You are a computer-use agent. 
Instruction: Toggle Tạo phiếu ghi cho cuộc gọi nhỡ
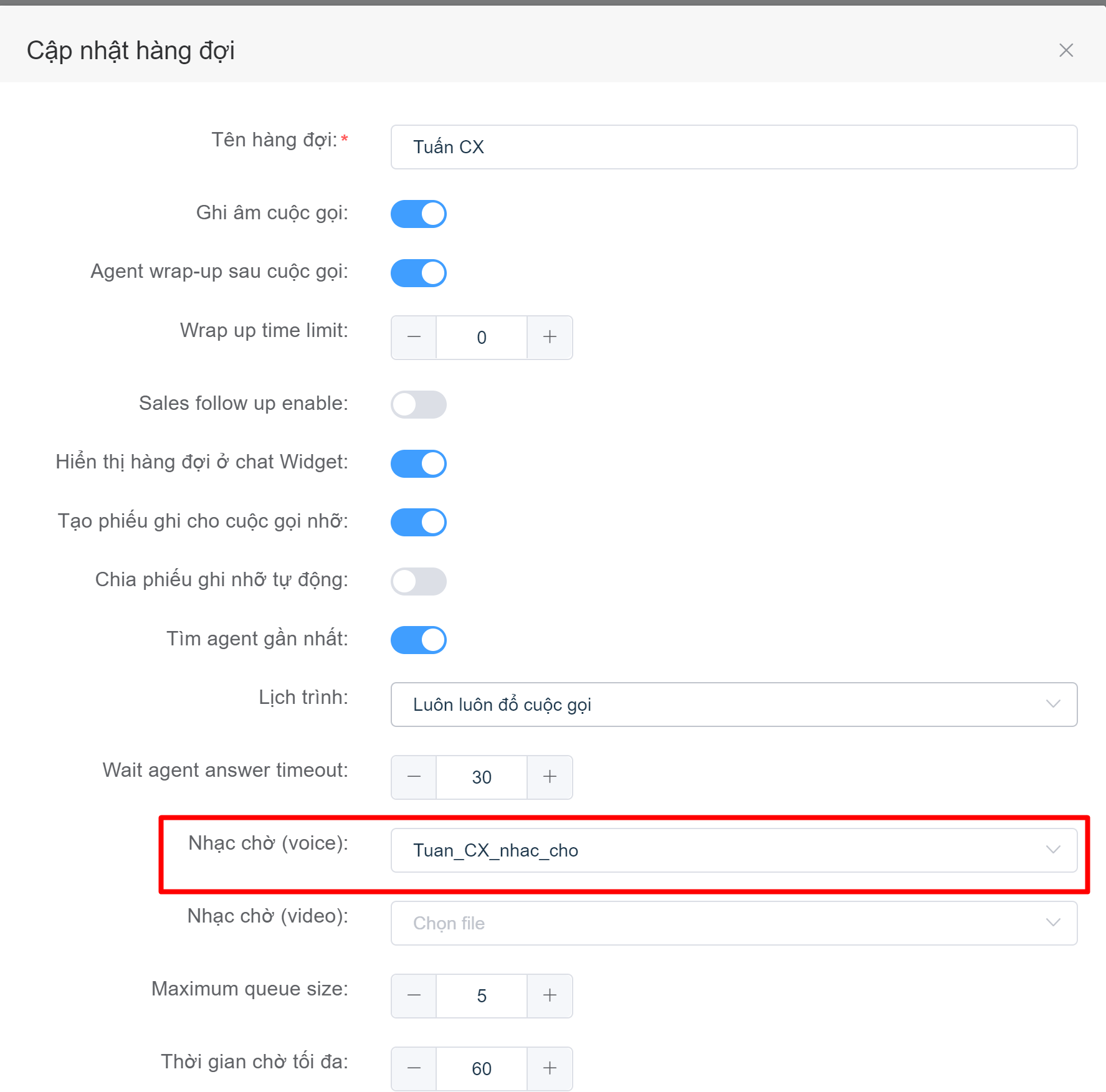coord(419,522)
